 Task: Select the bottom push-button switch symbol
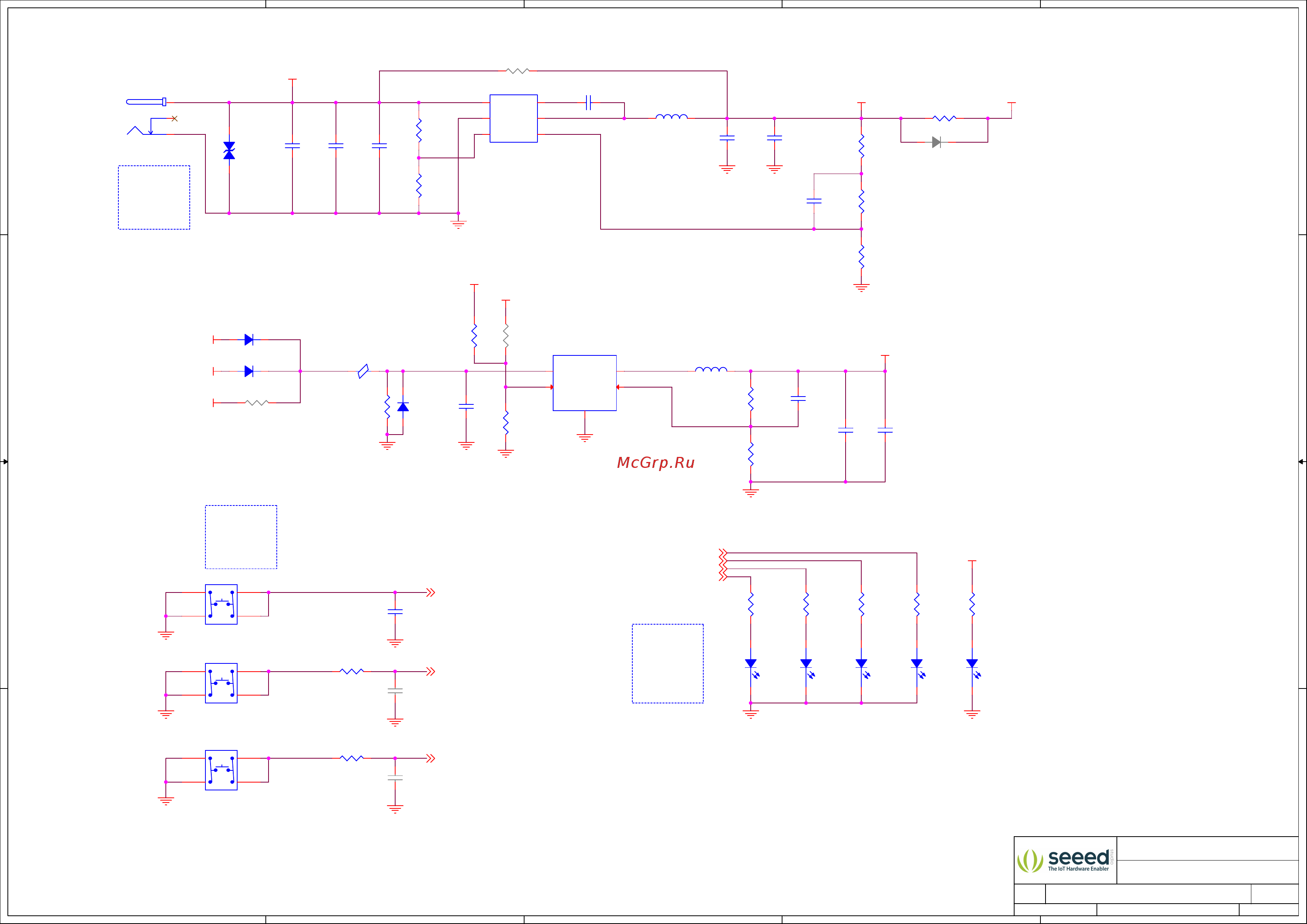point(221,770)
